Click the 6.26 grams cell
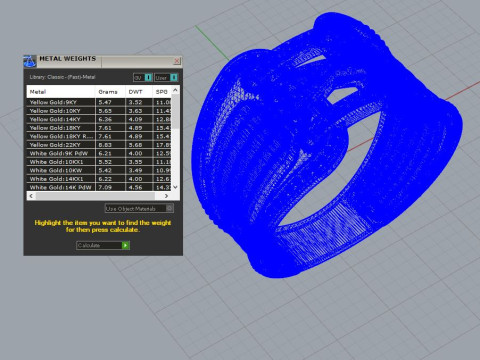The height and width of the screenshot is (360, 480). tap(110, 119)
